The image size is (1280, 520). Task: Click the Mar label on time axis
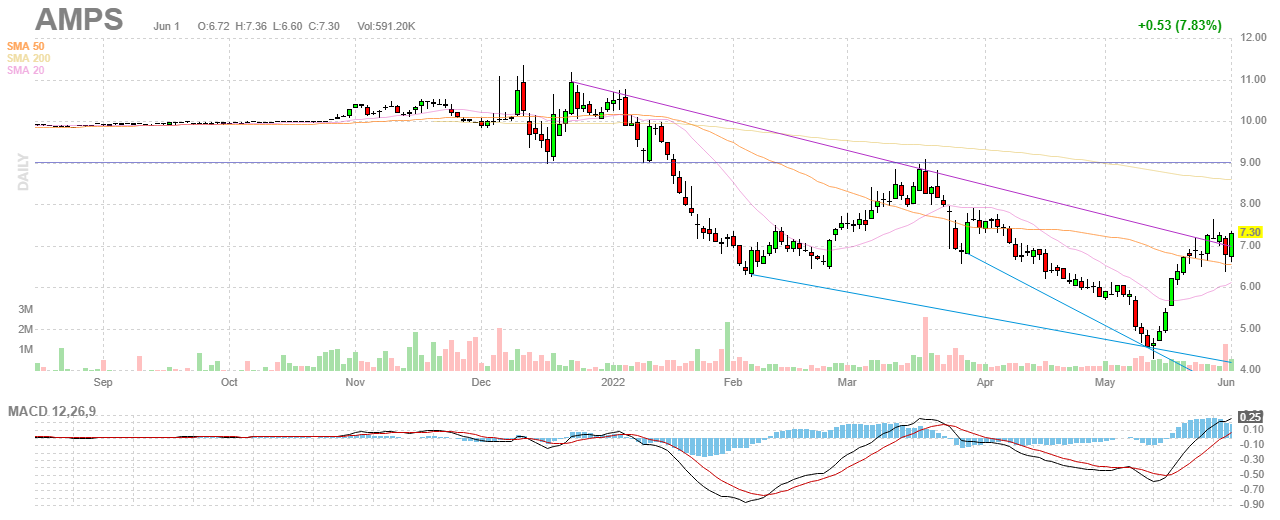[x=848, y=382]
